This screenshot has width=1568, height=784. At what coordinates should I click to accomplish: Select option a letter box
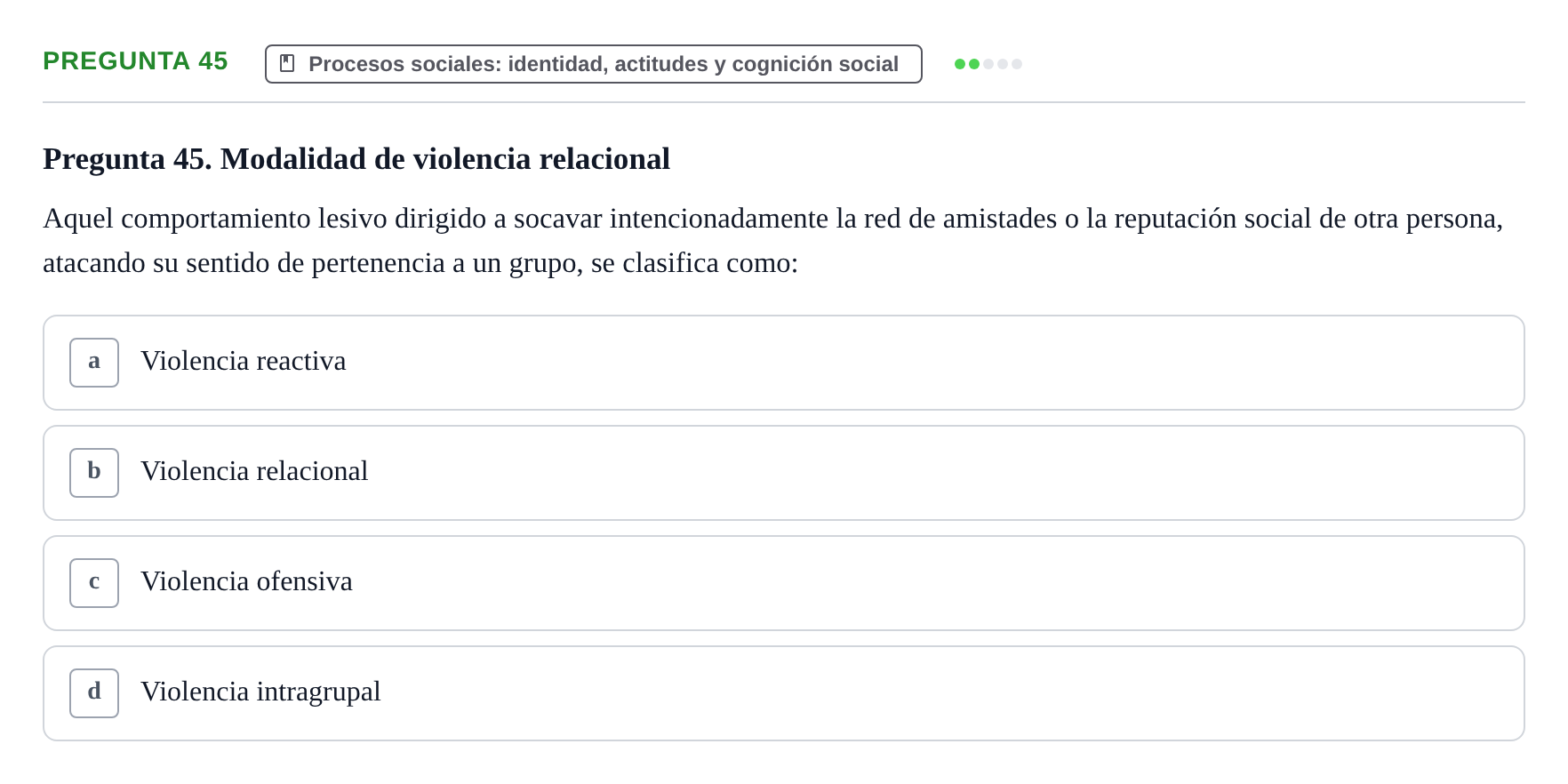94,363
